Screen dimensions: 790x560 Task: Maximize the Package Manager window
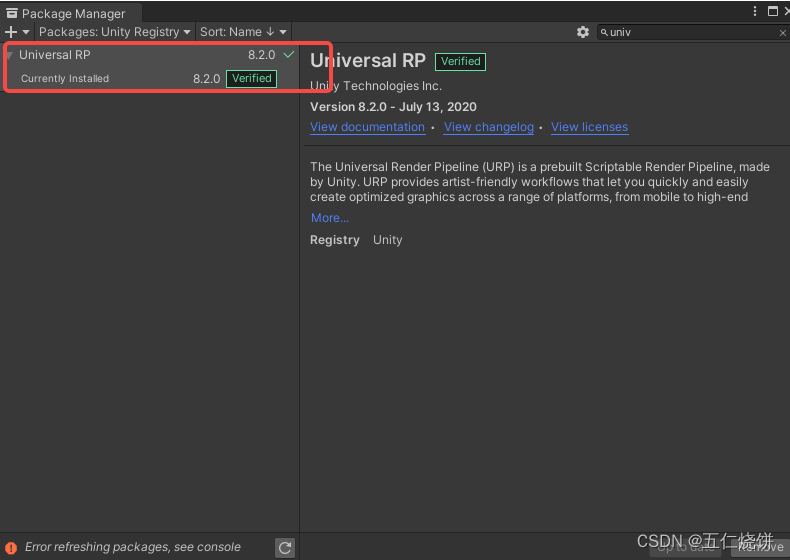click(x=772, y=11)
